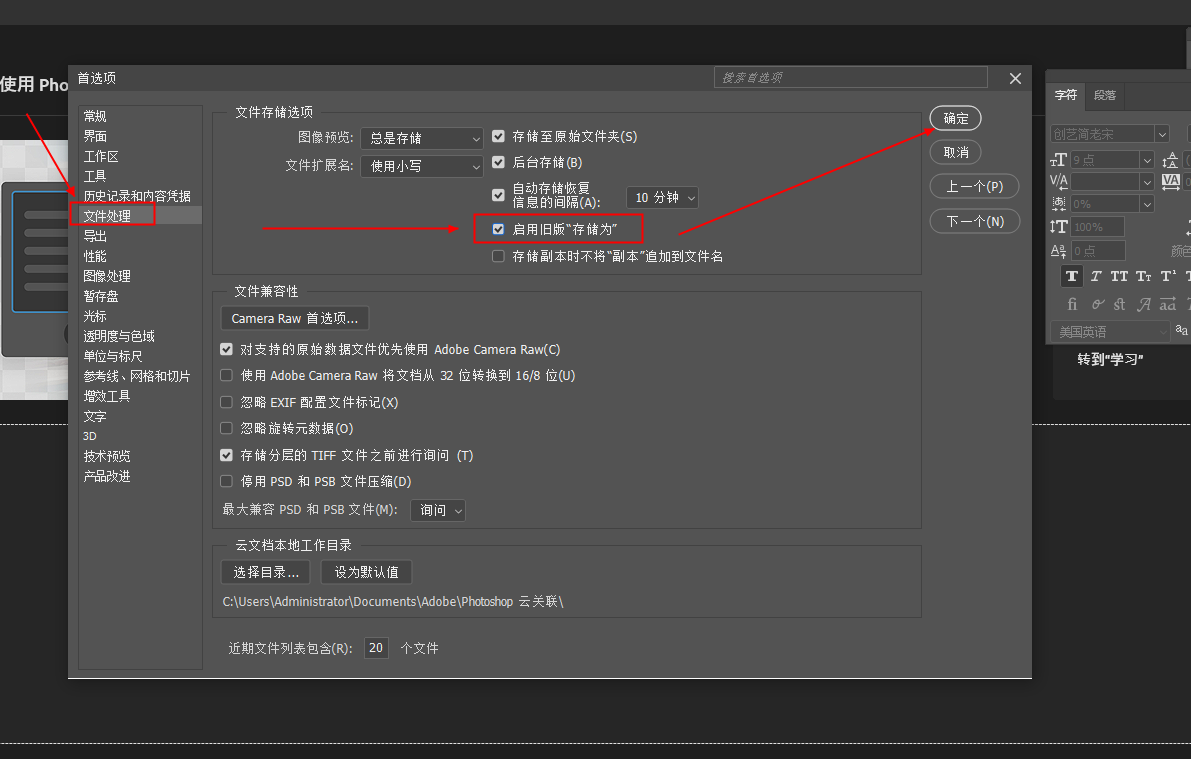Image resolution: width=1191 pixels, height=759 pixels.
Task: Enable all caps formatting
Action: tap(1120, 277)
